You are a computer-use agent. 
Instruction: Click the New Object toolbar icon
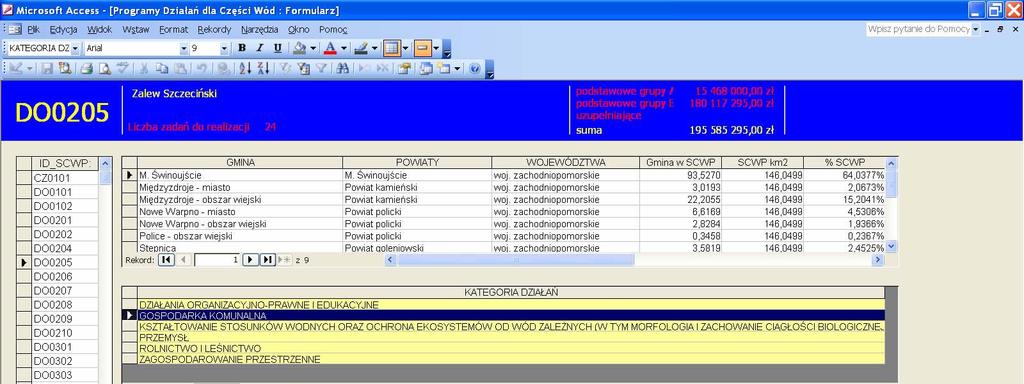[x=444, y=68]
